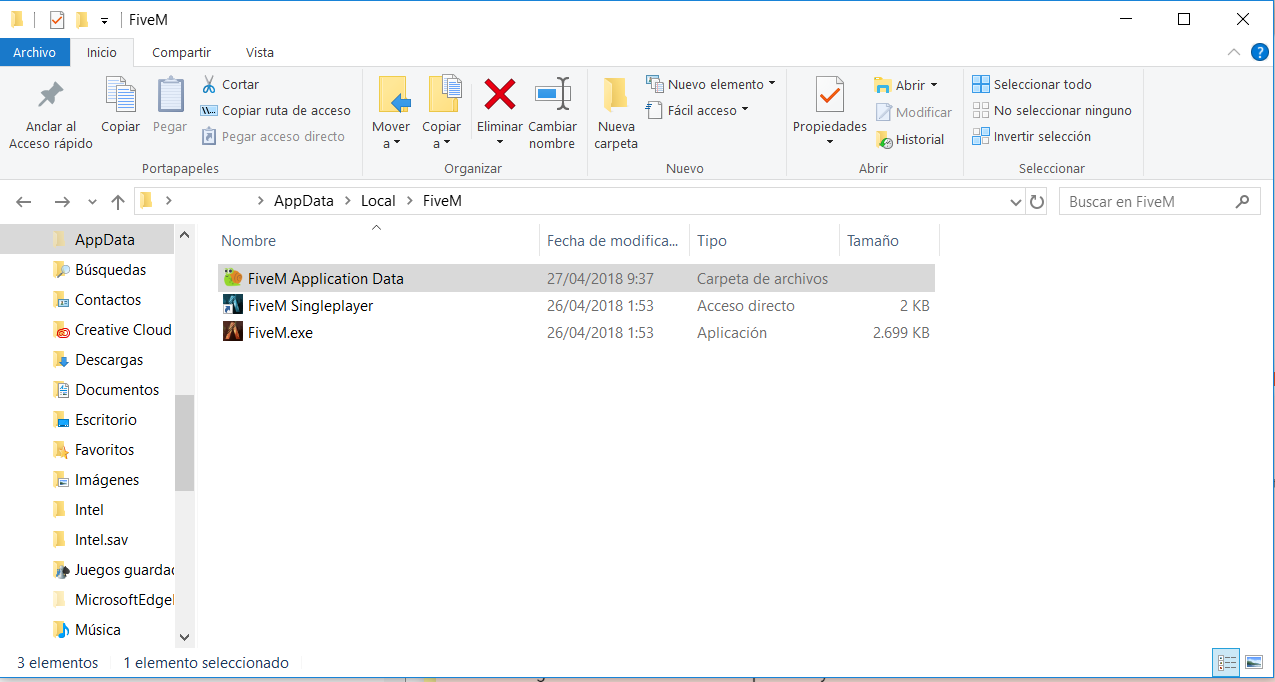Collapse the ribbon with the chevron
Screen dimensions: 1275x682
(x=1233, y=52)
